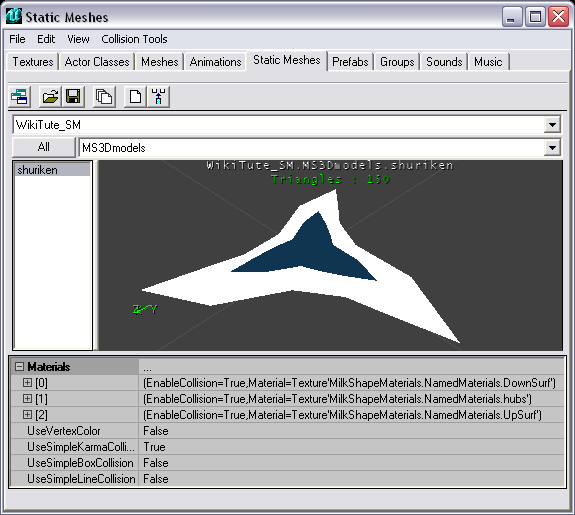Click the add-to-level icon in toolbar
Screen dimensions: 575x515
[x=158, y=97]
